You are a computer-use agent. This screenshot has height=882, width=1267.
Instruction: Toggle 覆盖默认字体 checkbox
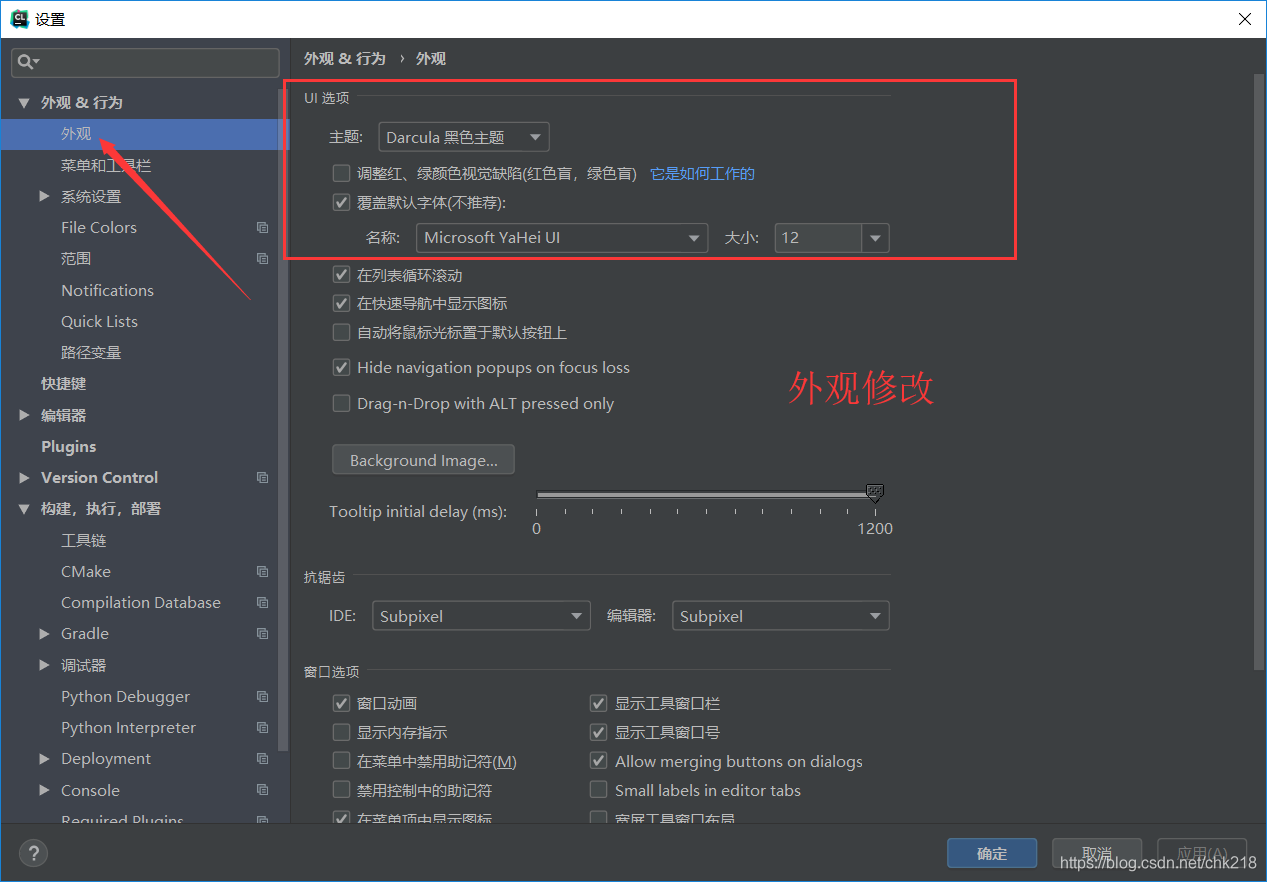(x=341, y=203)
